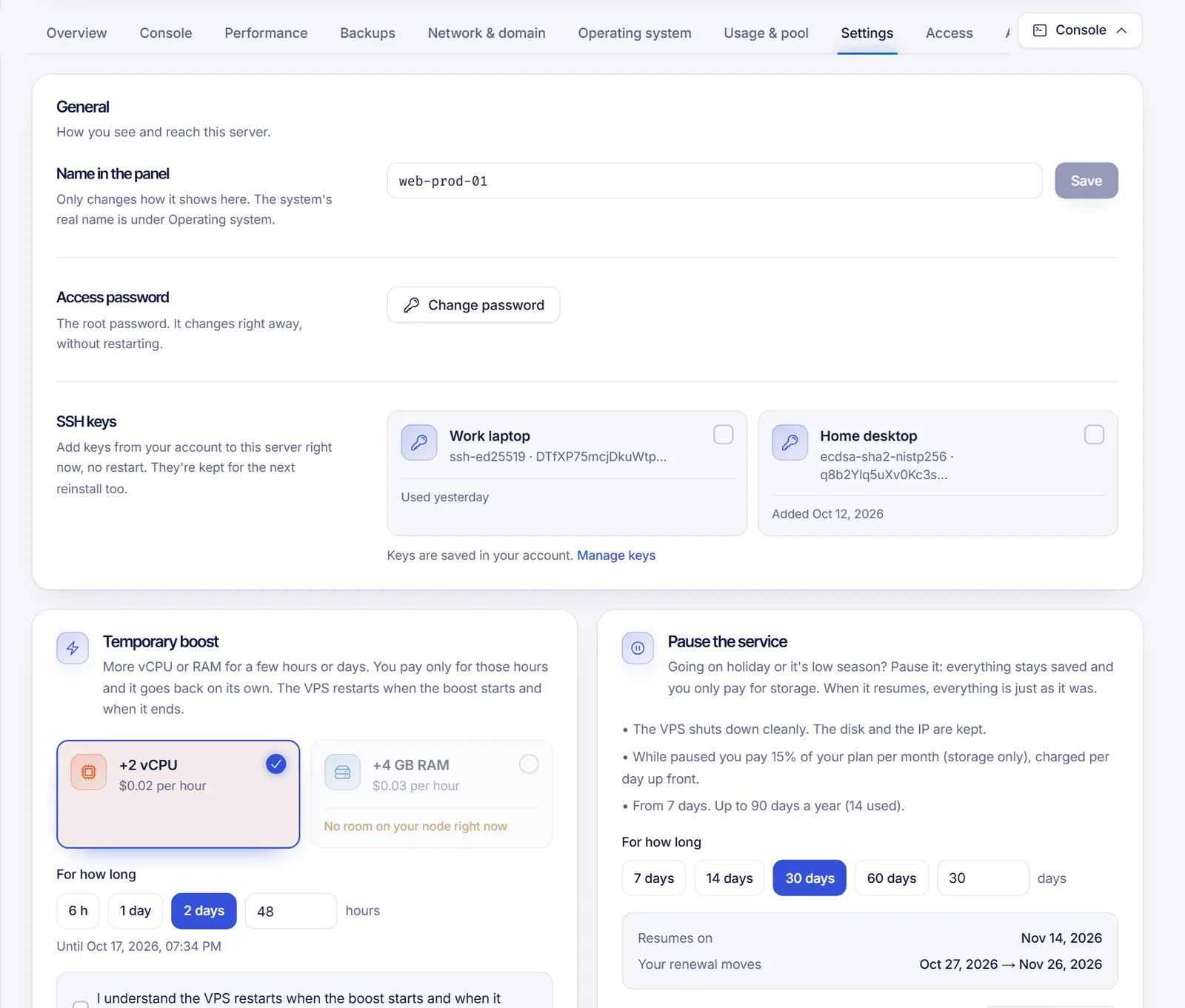Click 'No room on your node right now'
Viewport: 1185px width, 1008px height.
click(415, 827)
